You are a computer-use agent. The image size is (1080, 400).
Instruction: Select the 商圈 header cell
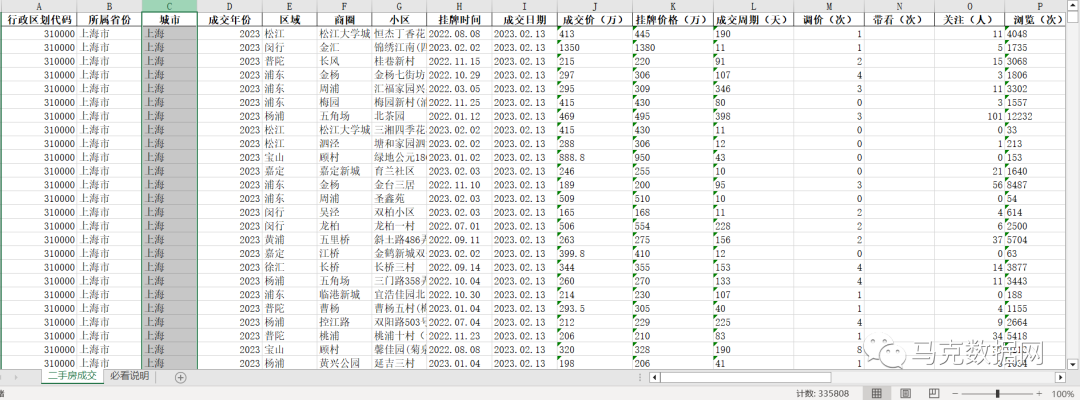click(344, 20)
